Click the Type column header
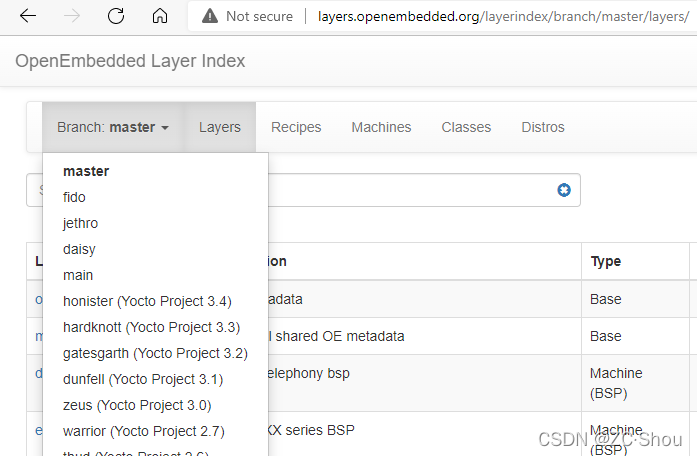The image size is (697, 456). pyautogui.click(x=606, y=261)
